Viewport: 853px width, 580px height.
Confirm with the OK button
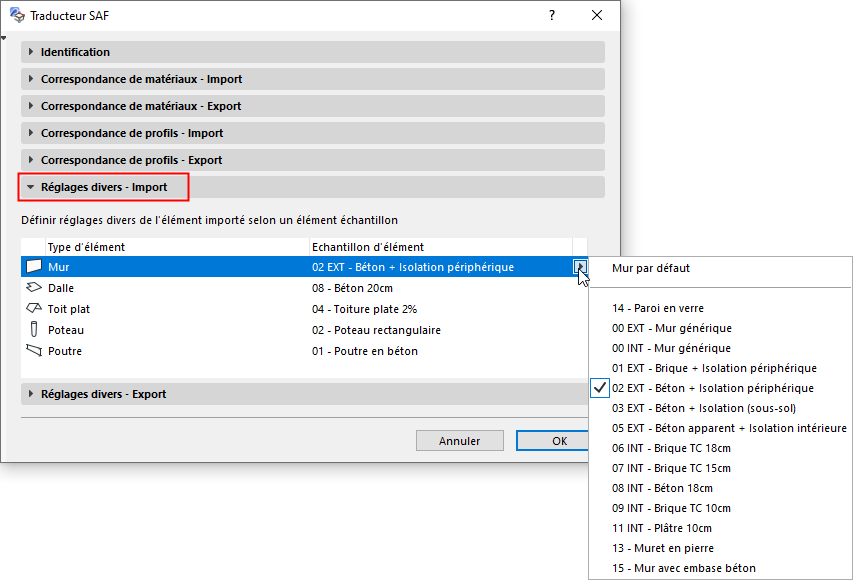pos(553,441)
